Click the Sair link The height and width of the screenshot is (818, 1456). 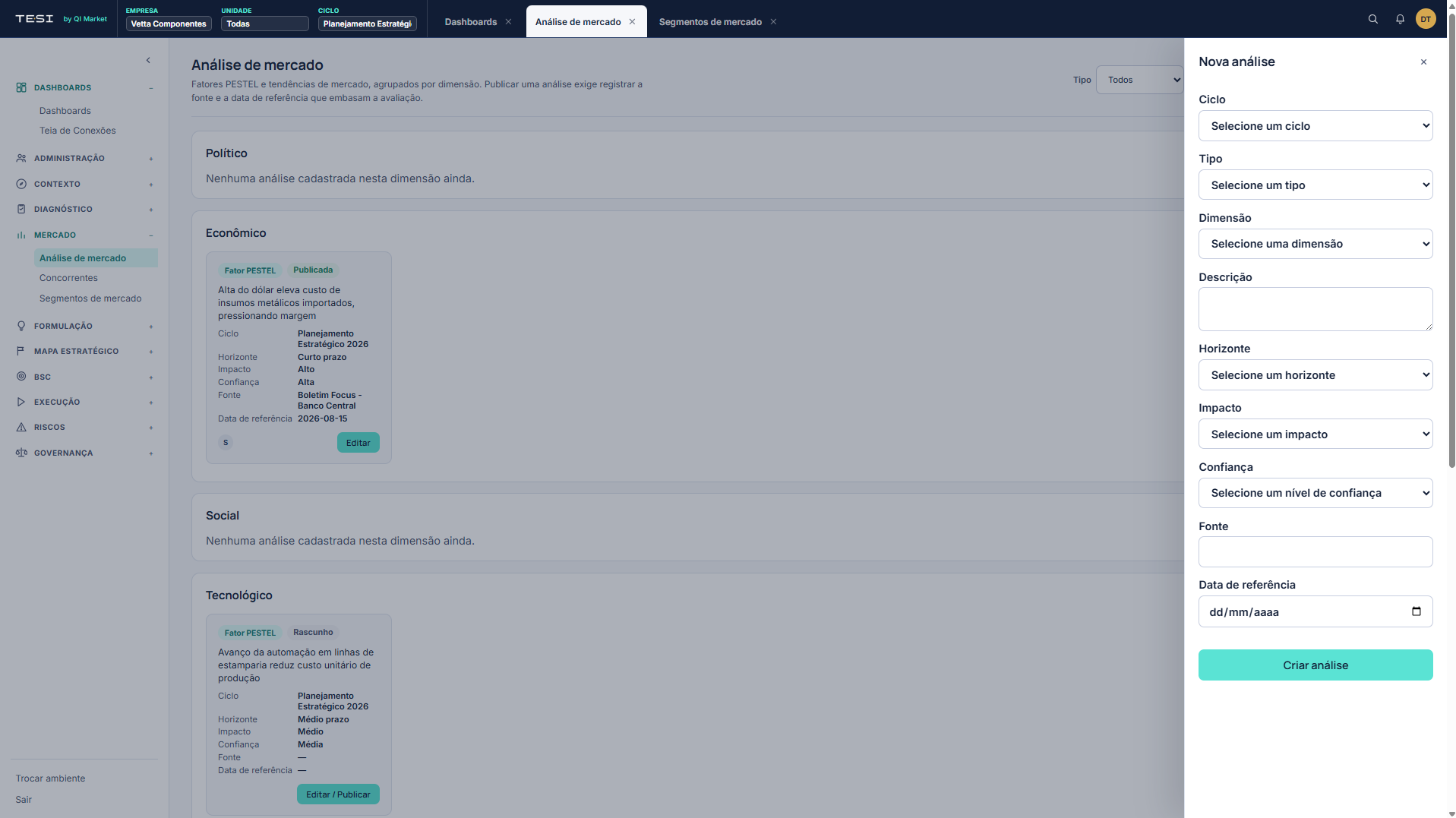point(24,800)
